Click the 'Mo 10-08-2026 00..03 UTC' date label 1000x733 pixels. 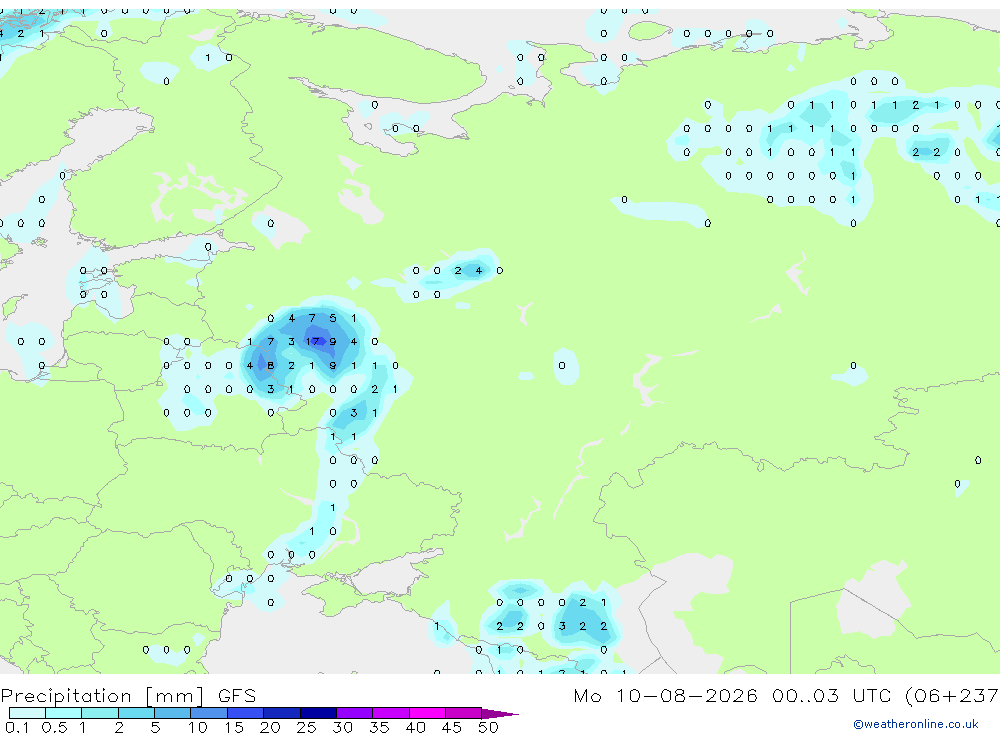click(x=735, y=695)
